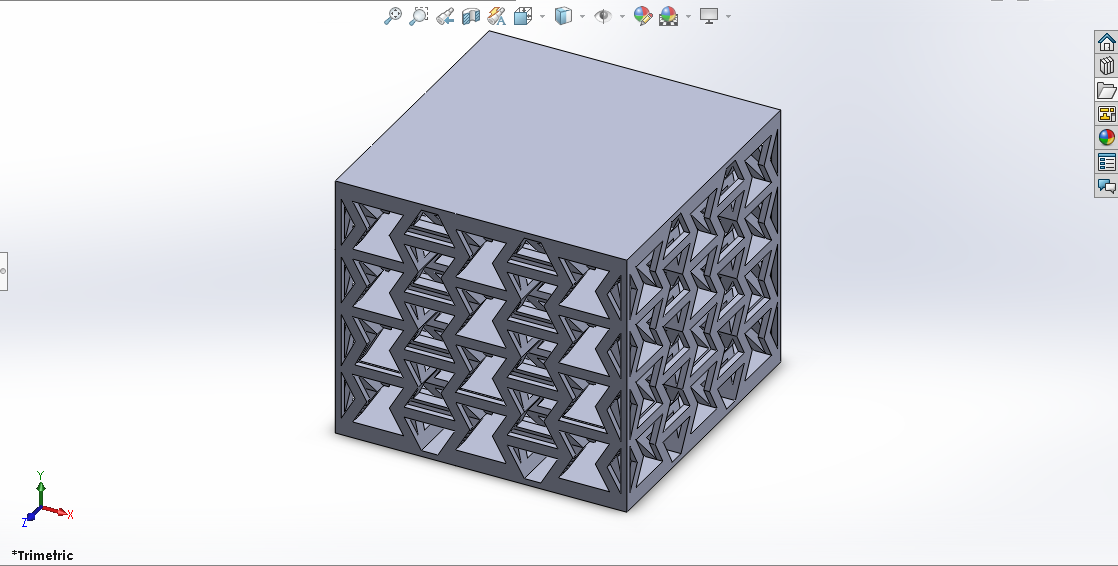Open the SolidWorks Forum speech-bubble tab
Viewport: 1118px width, 566px height.
pos(1107,186)
